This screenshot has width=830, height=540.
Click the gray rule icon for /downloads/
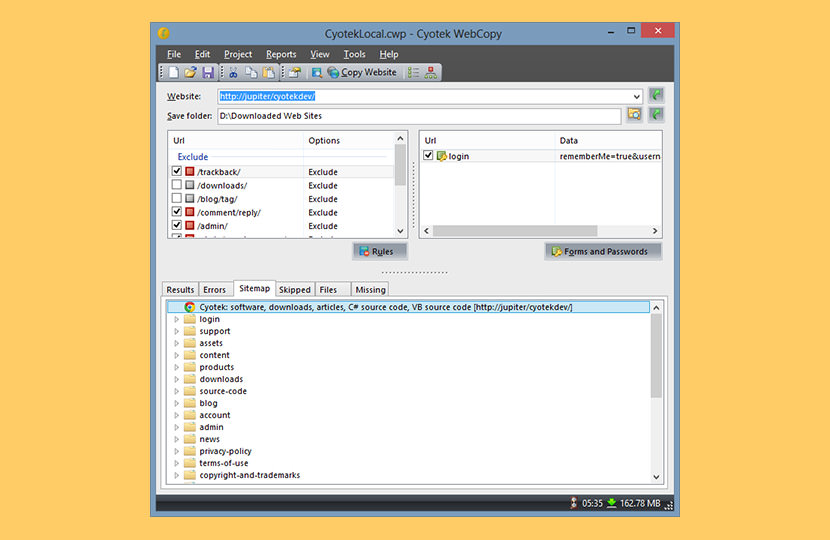pyautogui.click(x=190, y=185)
